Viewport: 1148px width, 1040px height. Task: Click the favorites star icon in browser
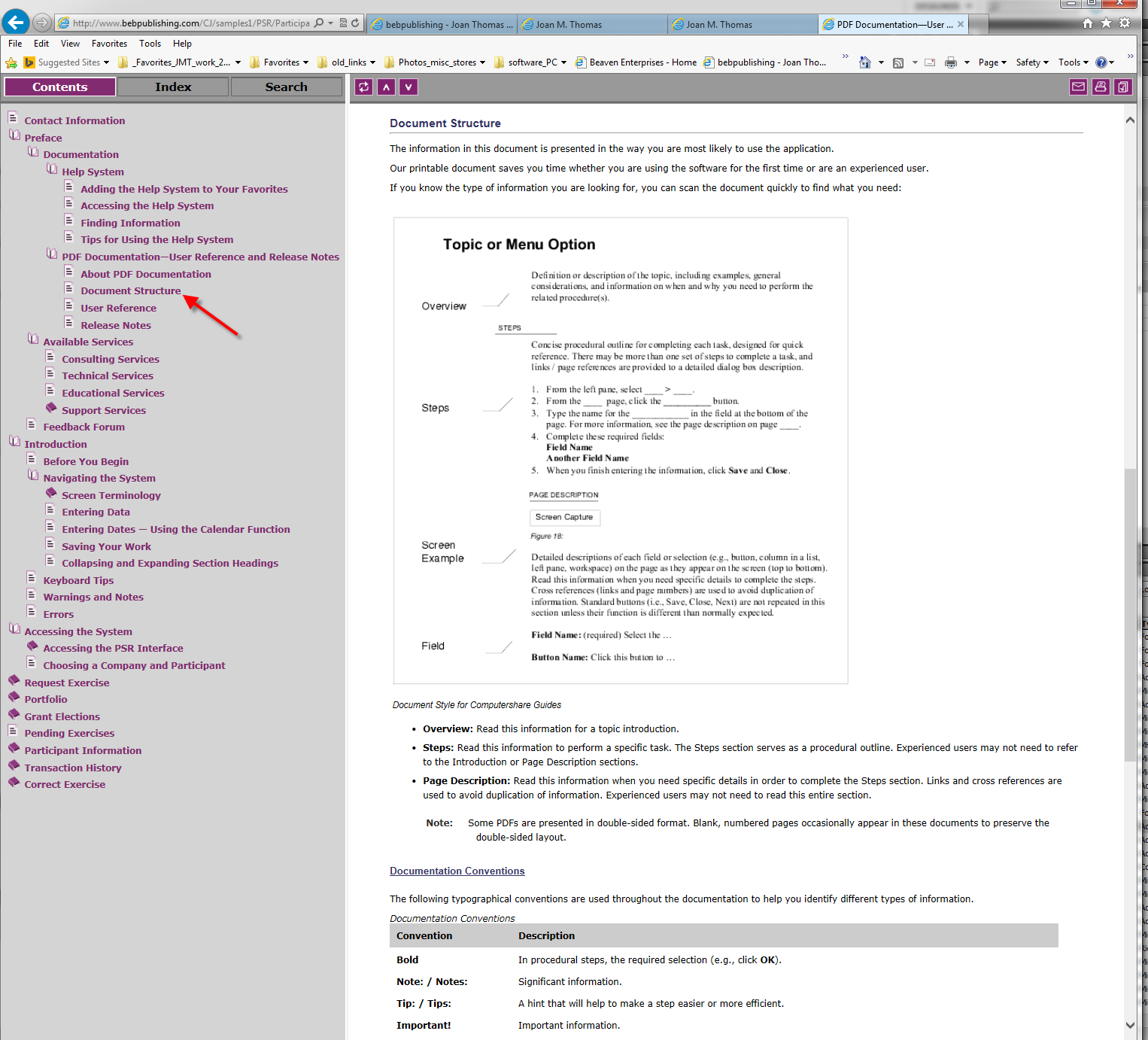1106,23
